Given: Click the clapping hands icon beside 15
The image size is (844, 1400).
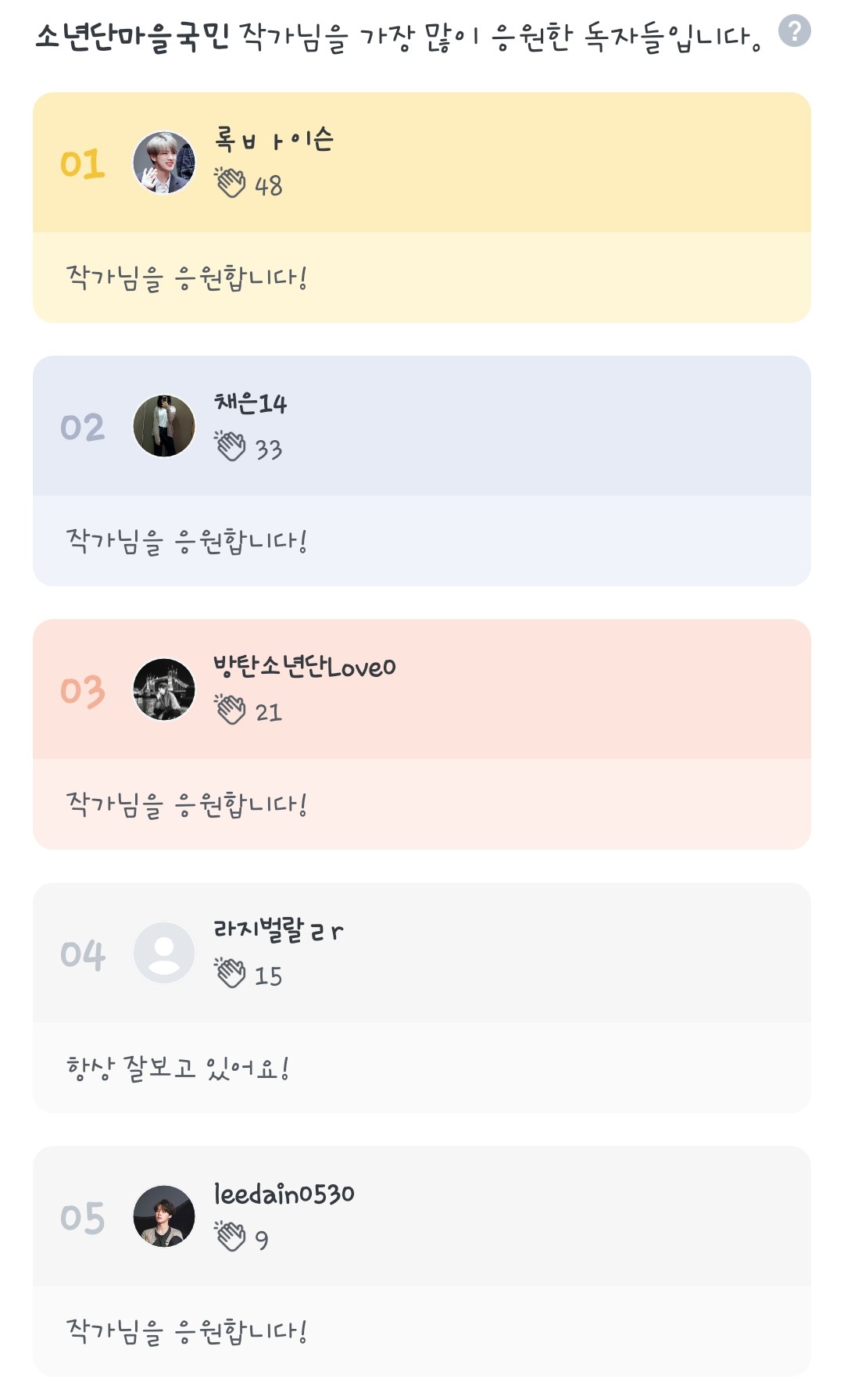Looking at the screenshot, I should coord(231,973).
